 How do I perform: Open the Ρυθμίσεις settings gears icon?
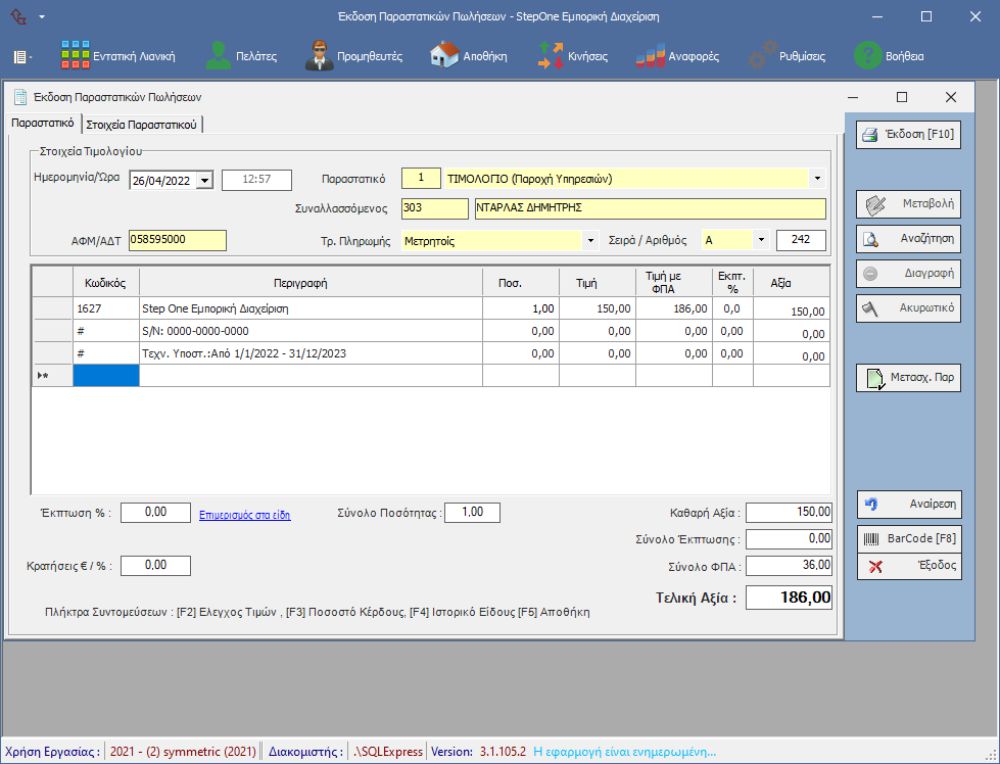point(763,56)
